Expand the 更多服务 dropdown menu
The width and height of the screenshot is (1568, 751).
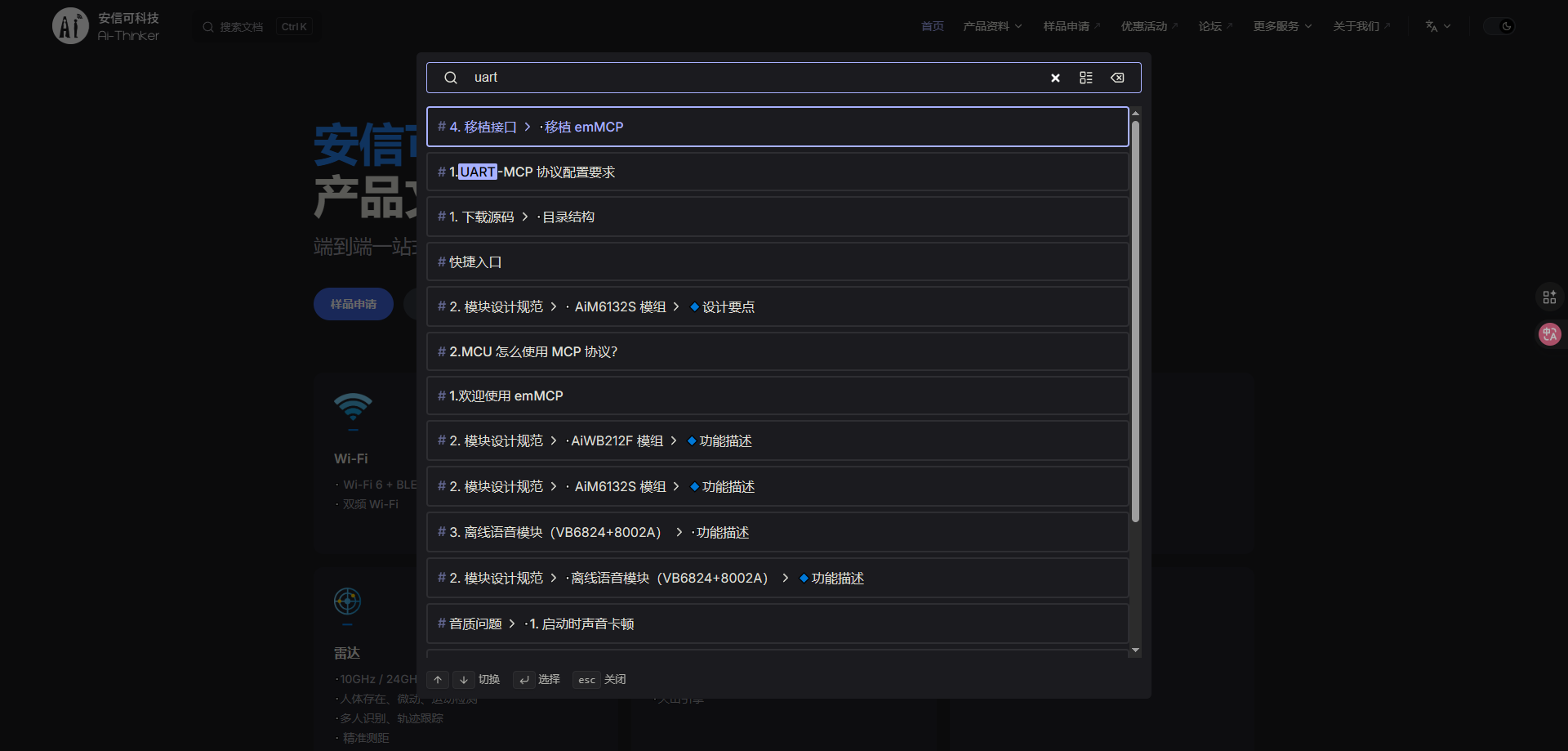[1282, 26]
